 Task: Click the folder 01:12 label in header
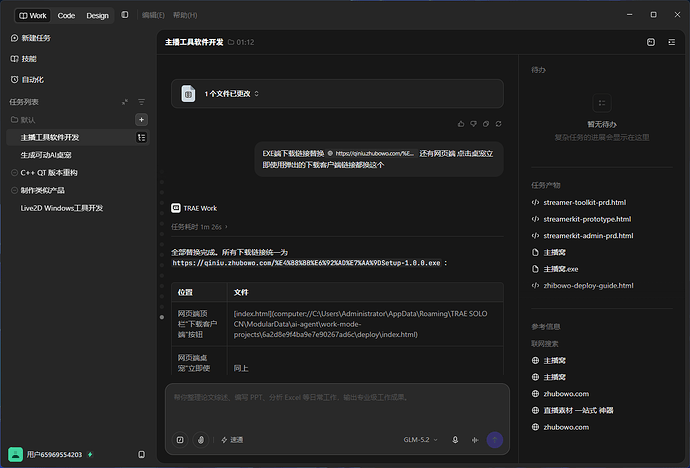tap(241, 42)
